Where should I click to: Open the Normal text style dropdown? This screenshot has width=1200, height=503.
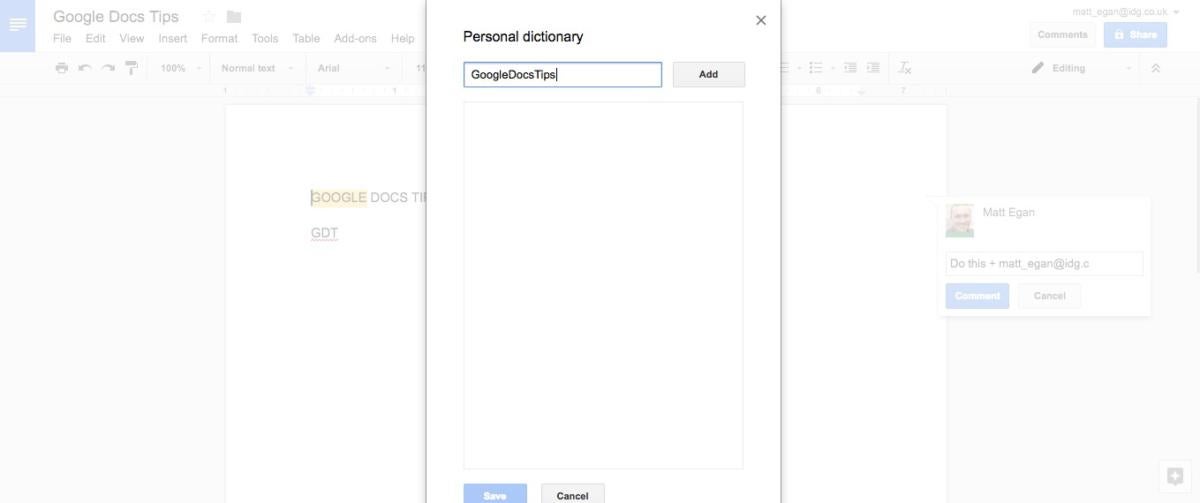point(257,68)
